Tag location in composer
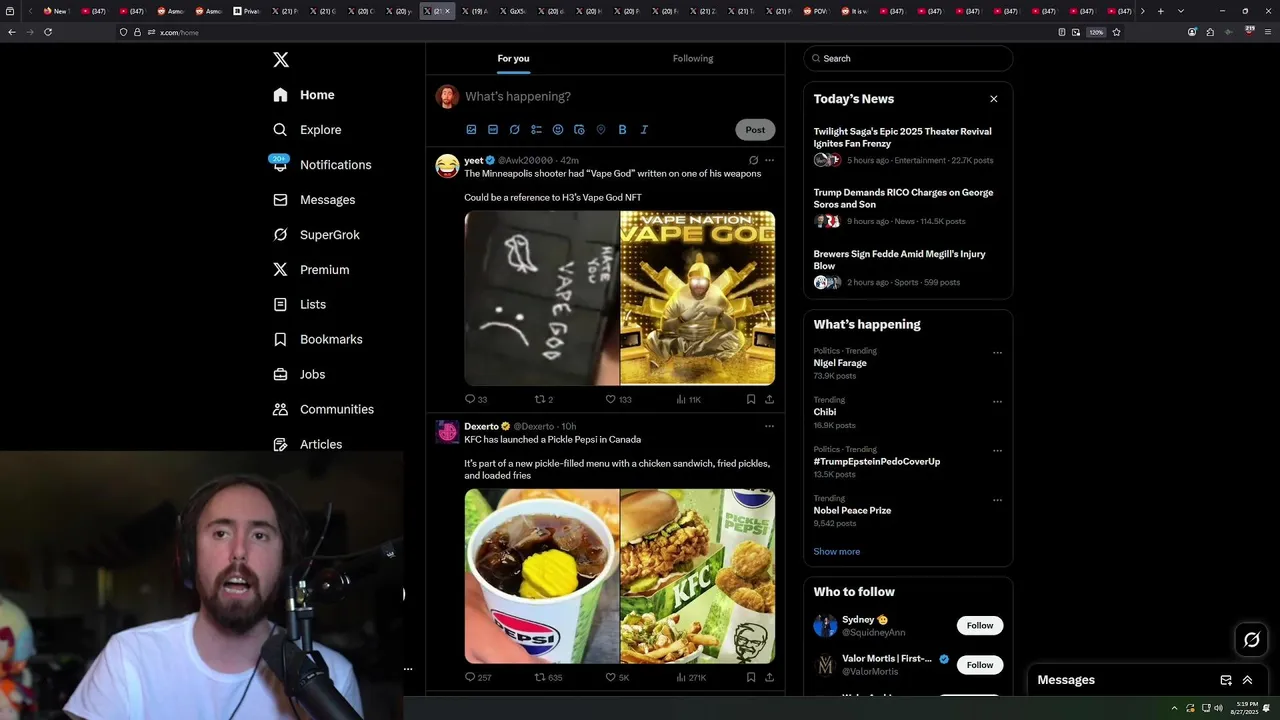 601,129
